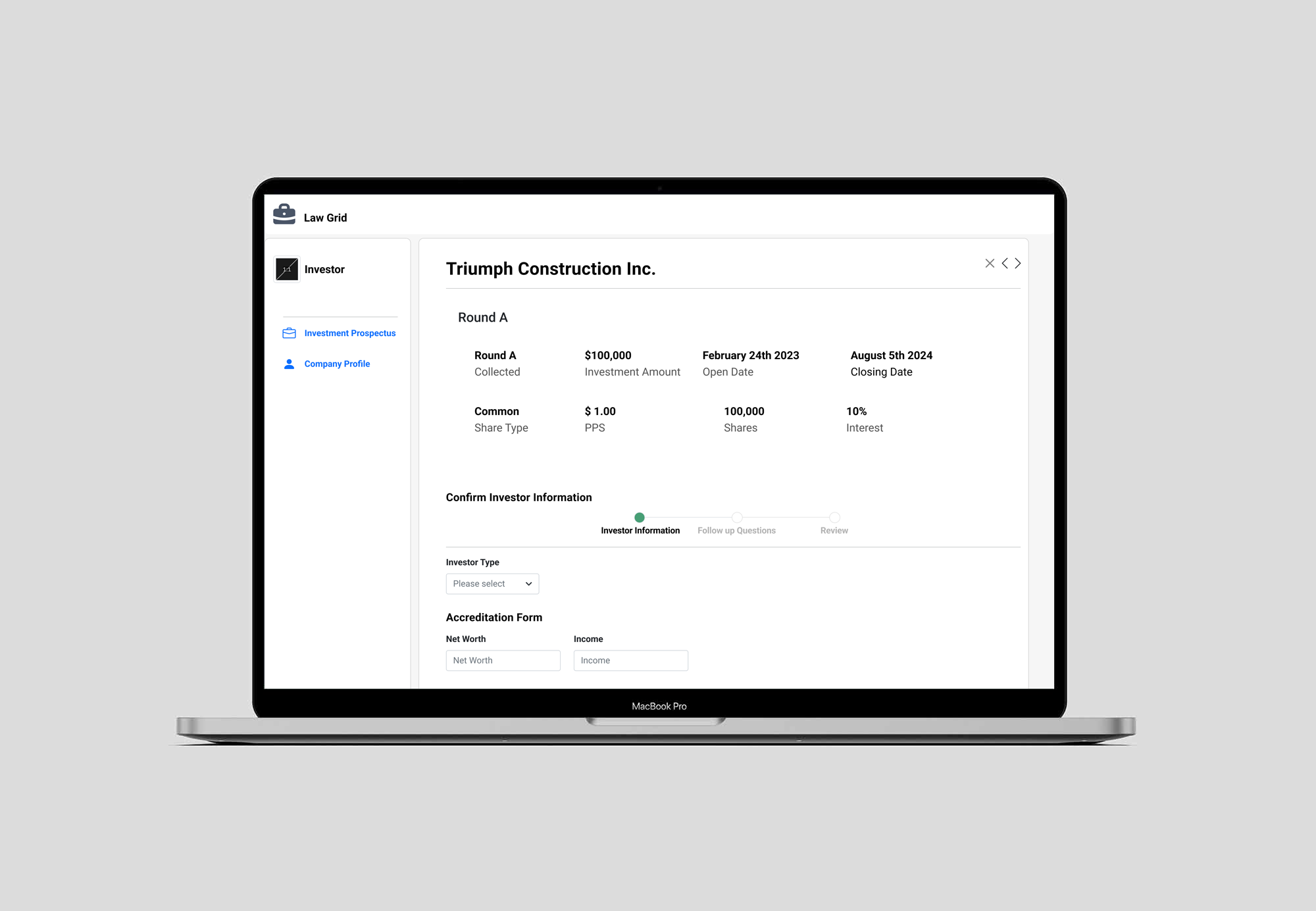Viewport: 1316px width, 911px height.
Task: Click into the Income input field
Action: 630,660
